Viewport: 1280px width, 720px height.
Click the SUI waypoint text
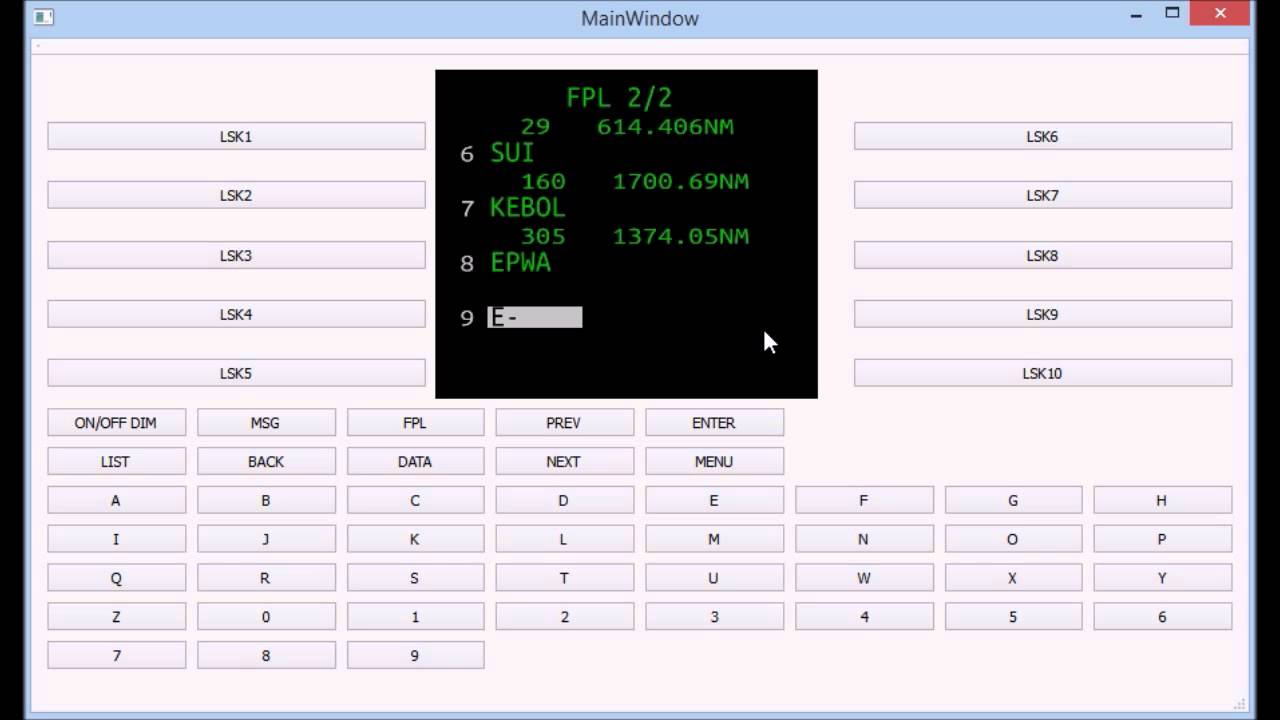click(512, 153)
